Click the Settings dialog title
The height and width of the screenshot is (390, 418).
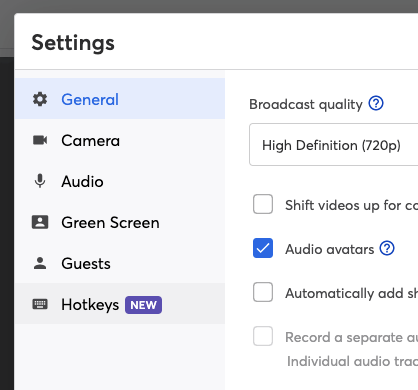point(73,43)
